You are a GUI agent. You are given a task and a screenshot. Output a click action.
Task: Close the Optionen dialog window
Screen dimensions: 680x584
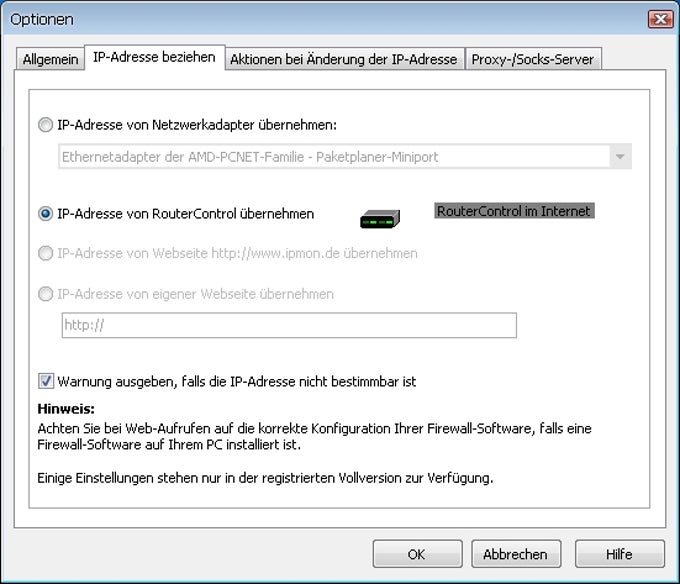[660, 20]
